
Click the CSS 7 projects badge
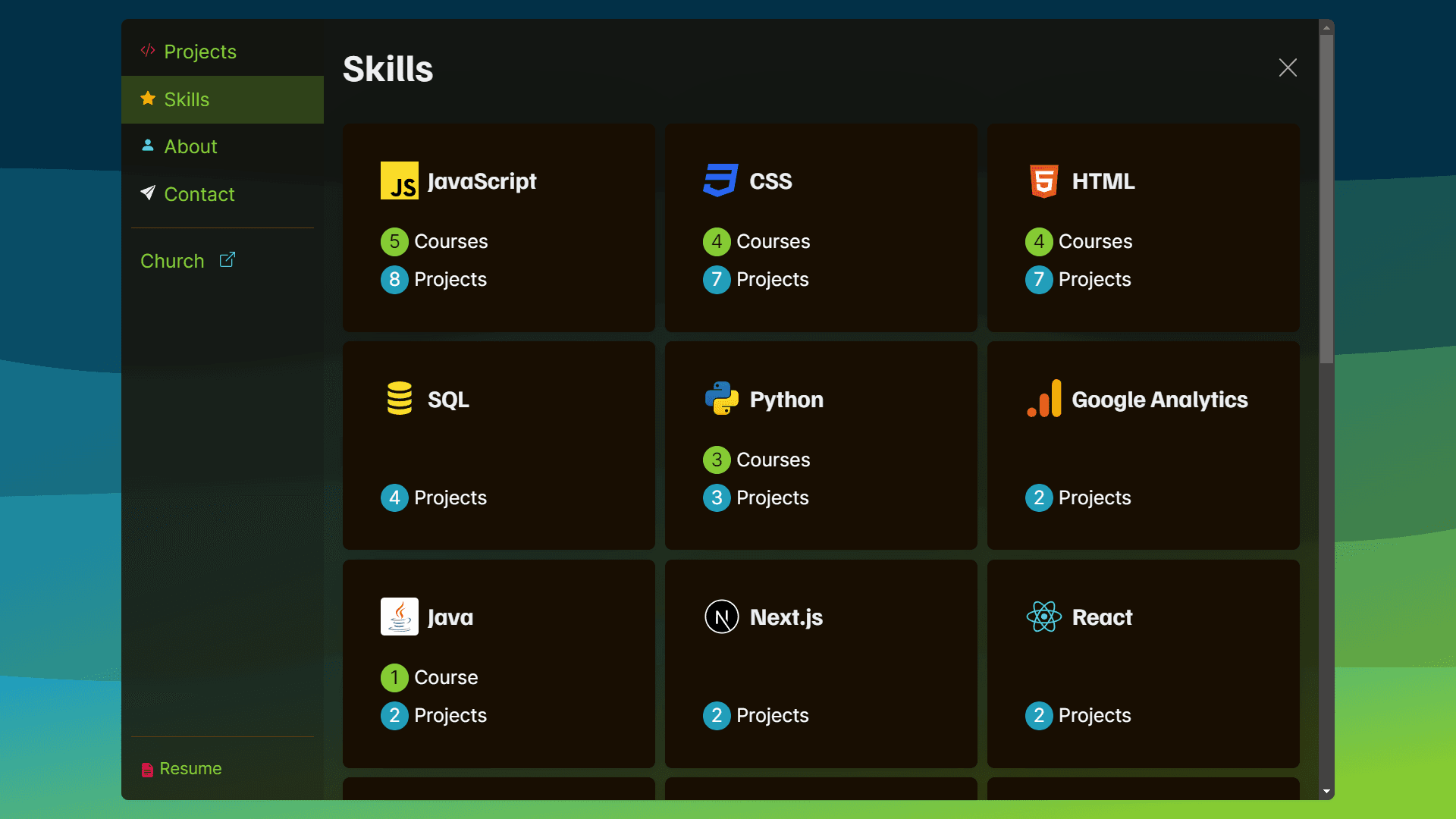tap(717, 280)
